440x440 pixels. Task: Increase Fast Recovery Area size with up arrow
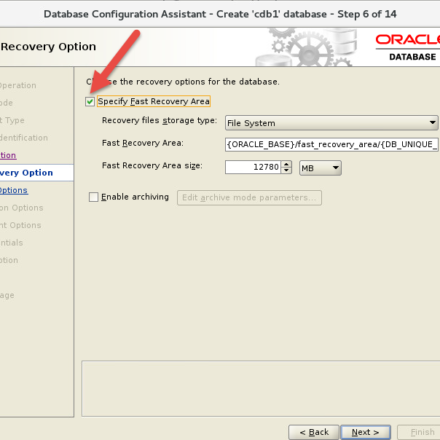pos(286,164)
